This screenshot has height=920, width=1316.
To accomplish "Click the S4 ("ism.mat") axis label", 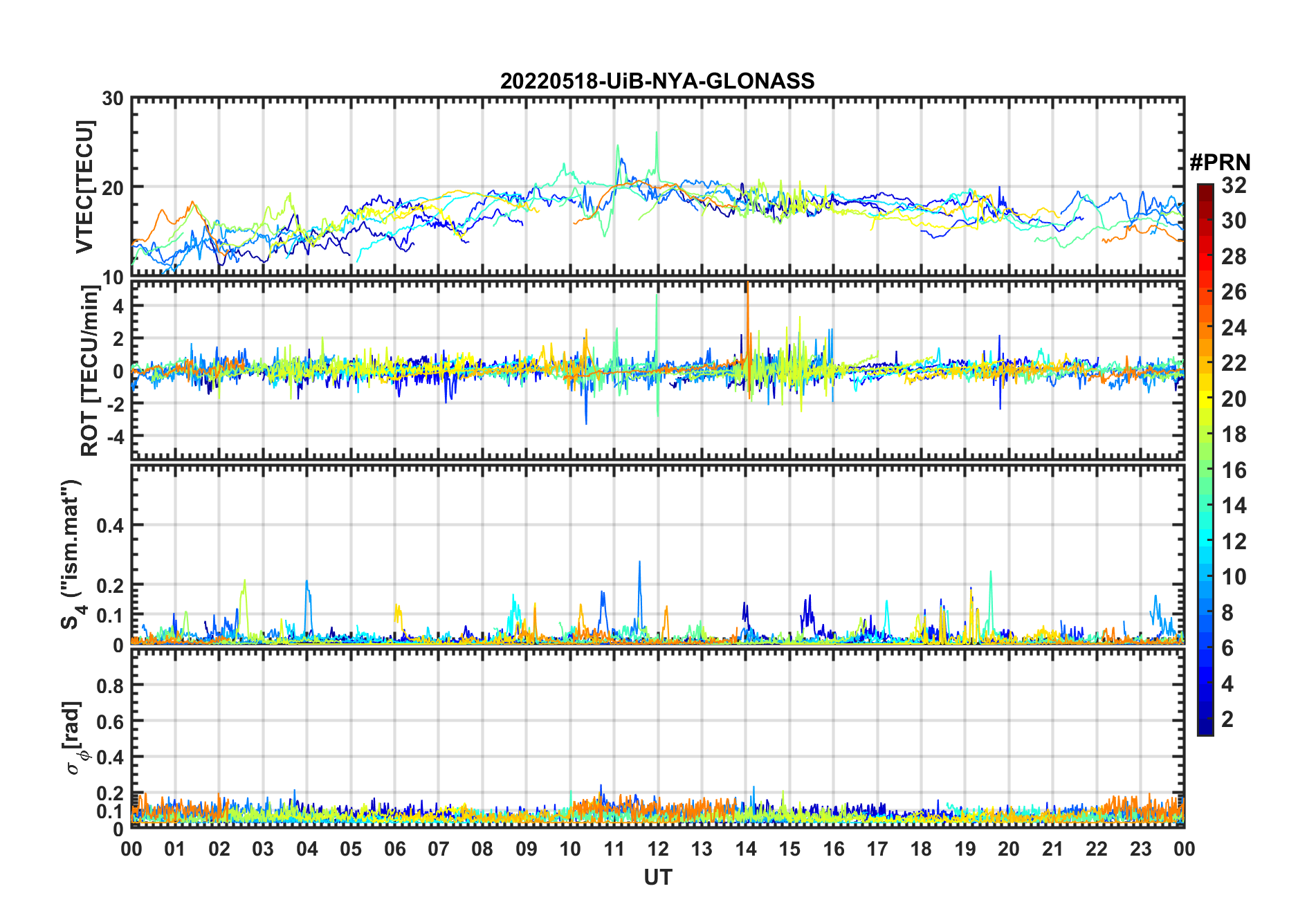I will (71, 554).
